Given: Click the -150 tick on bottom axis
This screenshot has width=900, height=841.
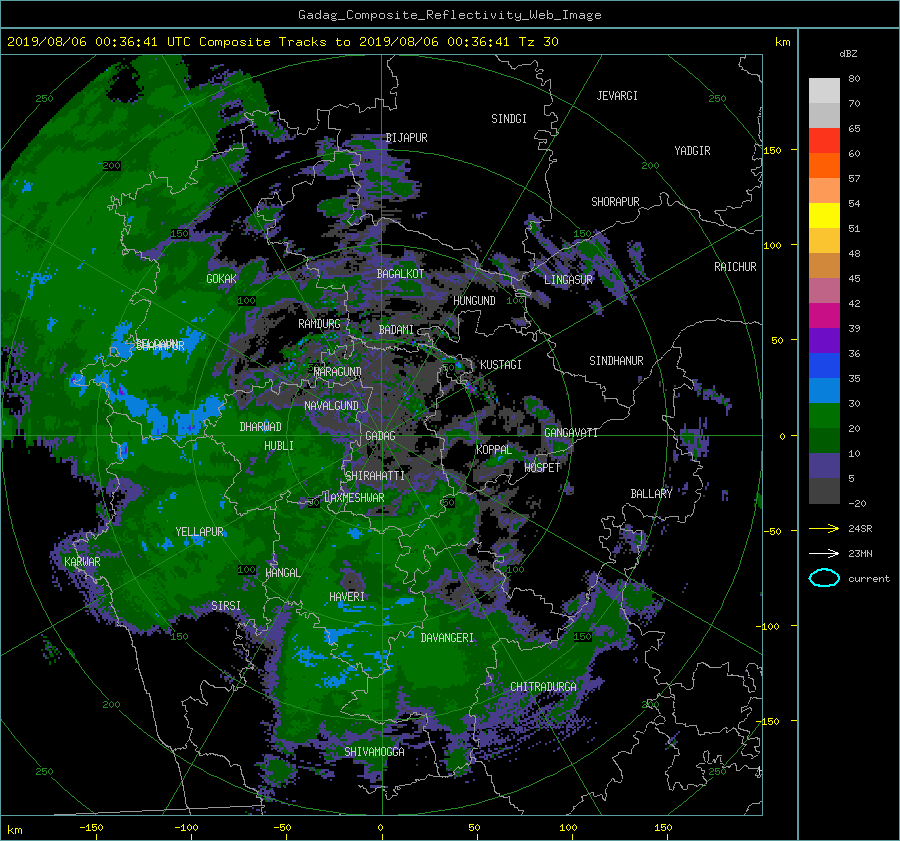Looking at the screenshot, I should pos(91,828).
